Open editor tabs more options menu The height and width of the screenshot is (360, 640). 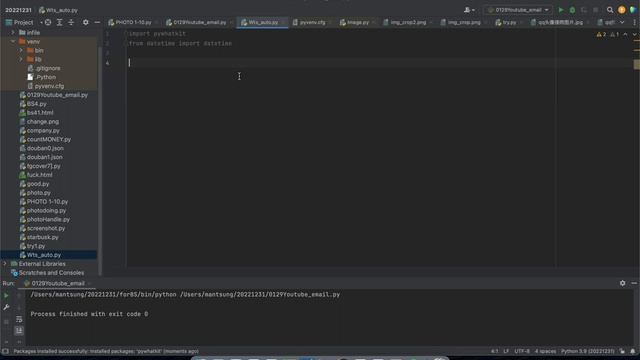(x=635, y=22)
